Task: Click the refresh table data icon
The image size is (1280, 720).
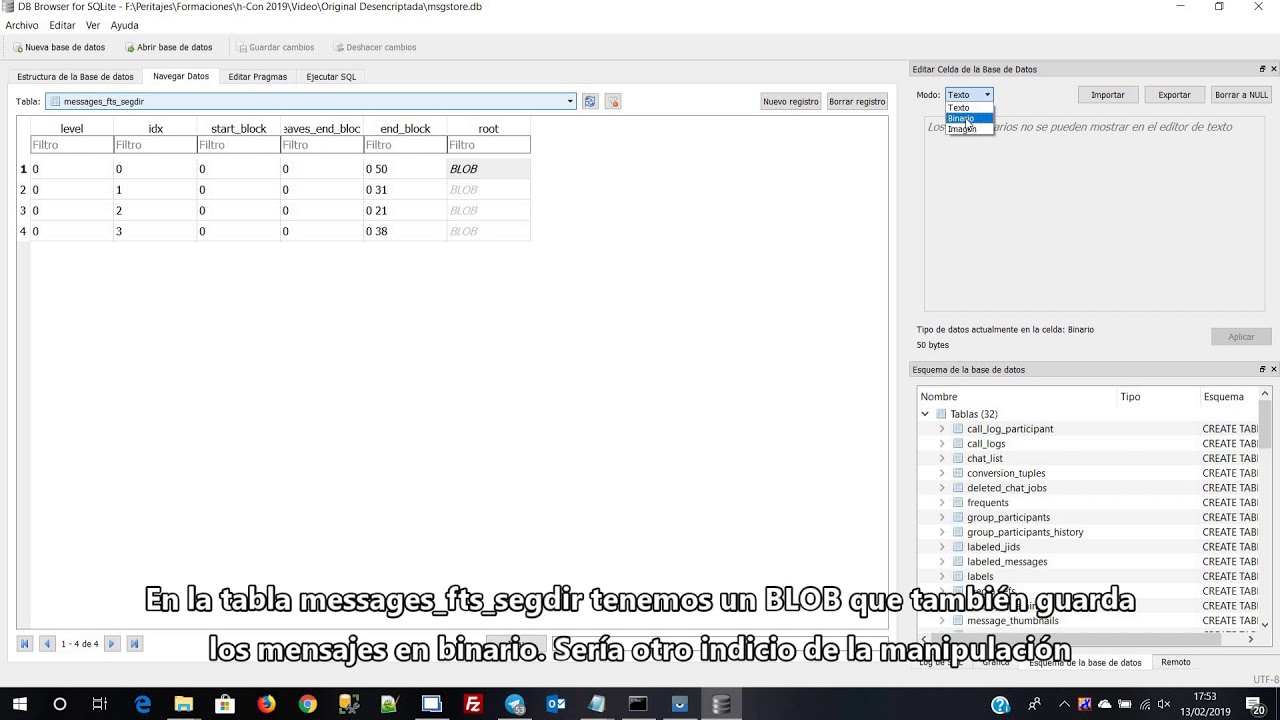Action: [590, 102]
